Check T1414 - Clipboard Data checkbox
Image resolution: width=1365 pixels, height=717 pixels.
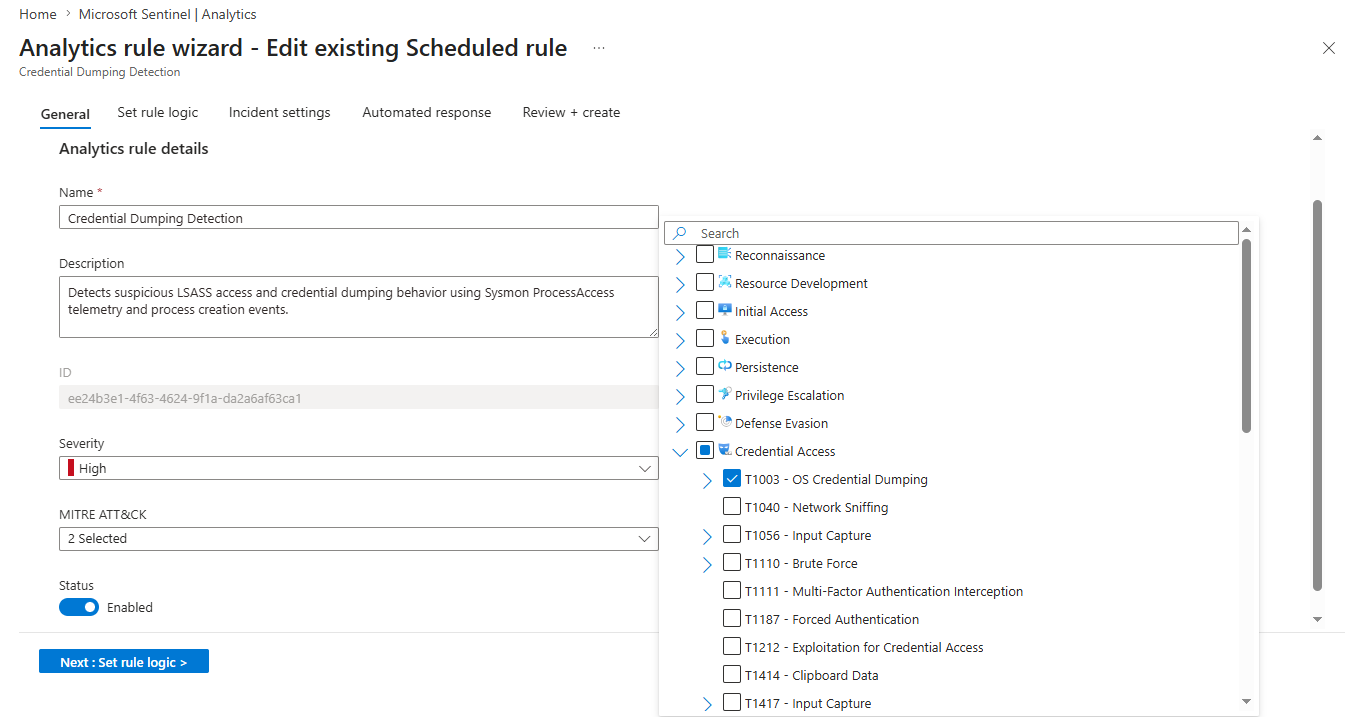[x=732, y=675]
